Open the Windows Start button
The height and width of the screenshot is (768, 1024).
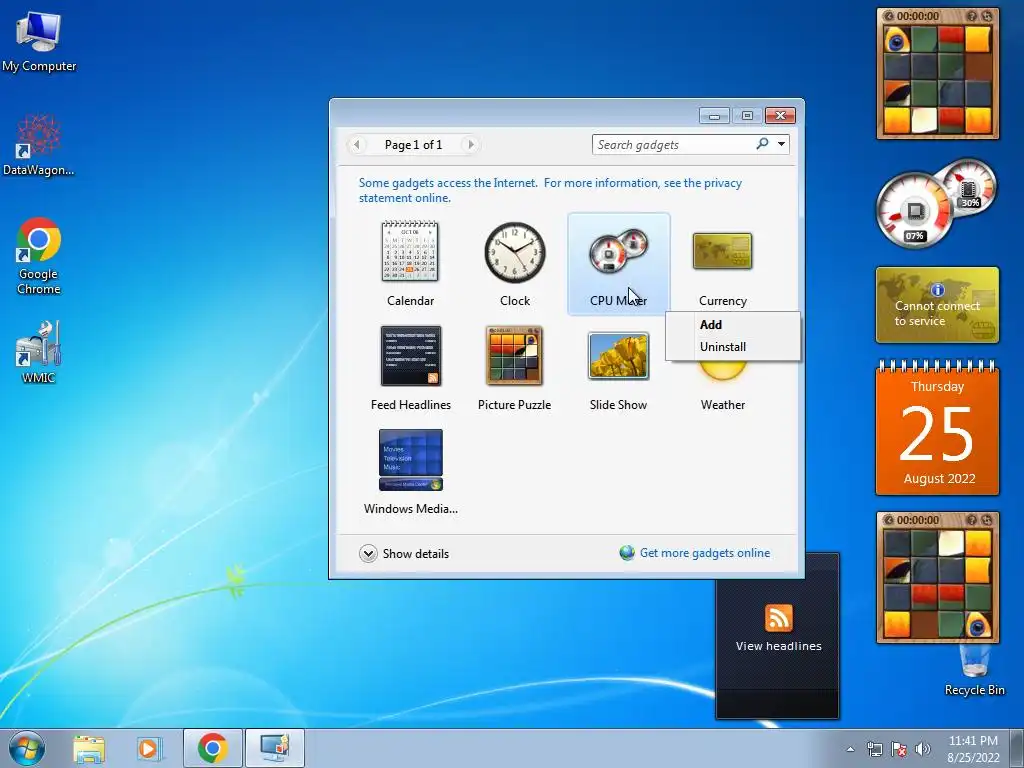[x=27, y=748]
